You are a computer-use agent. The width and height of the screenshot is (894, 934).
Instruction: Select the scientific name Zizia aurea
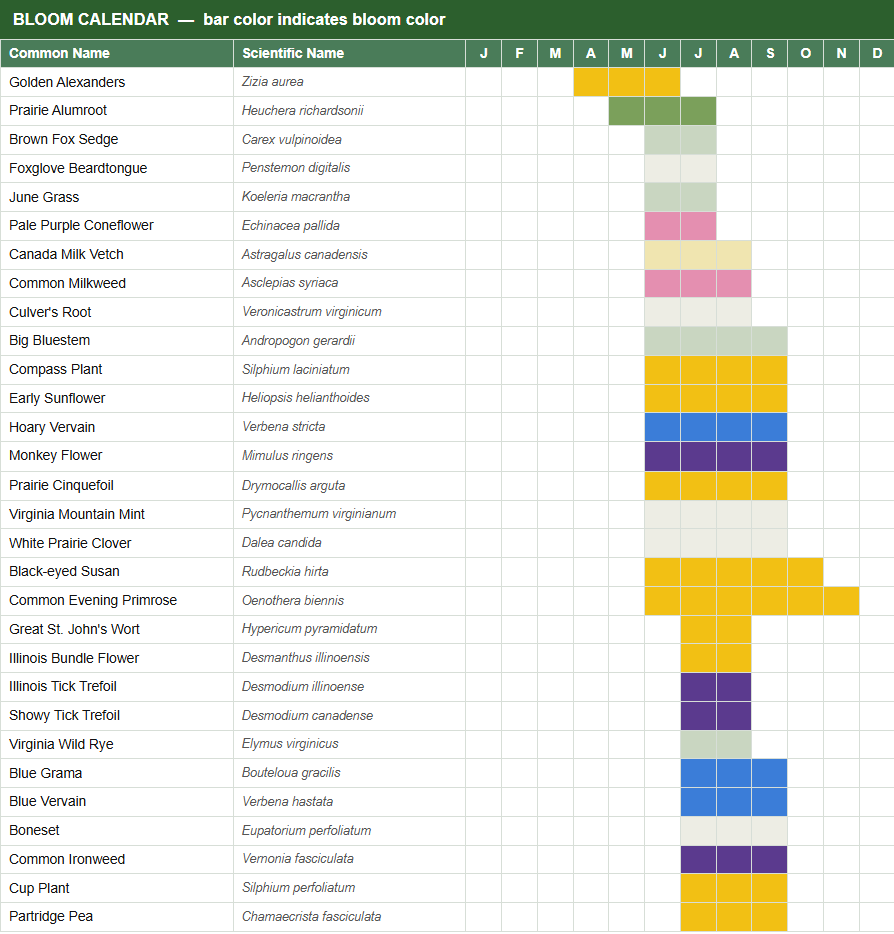273,82
